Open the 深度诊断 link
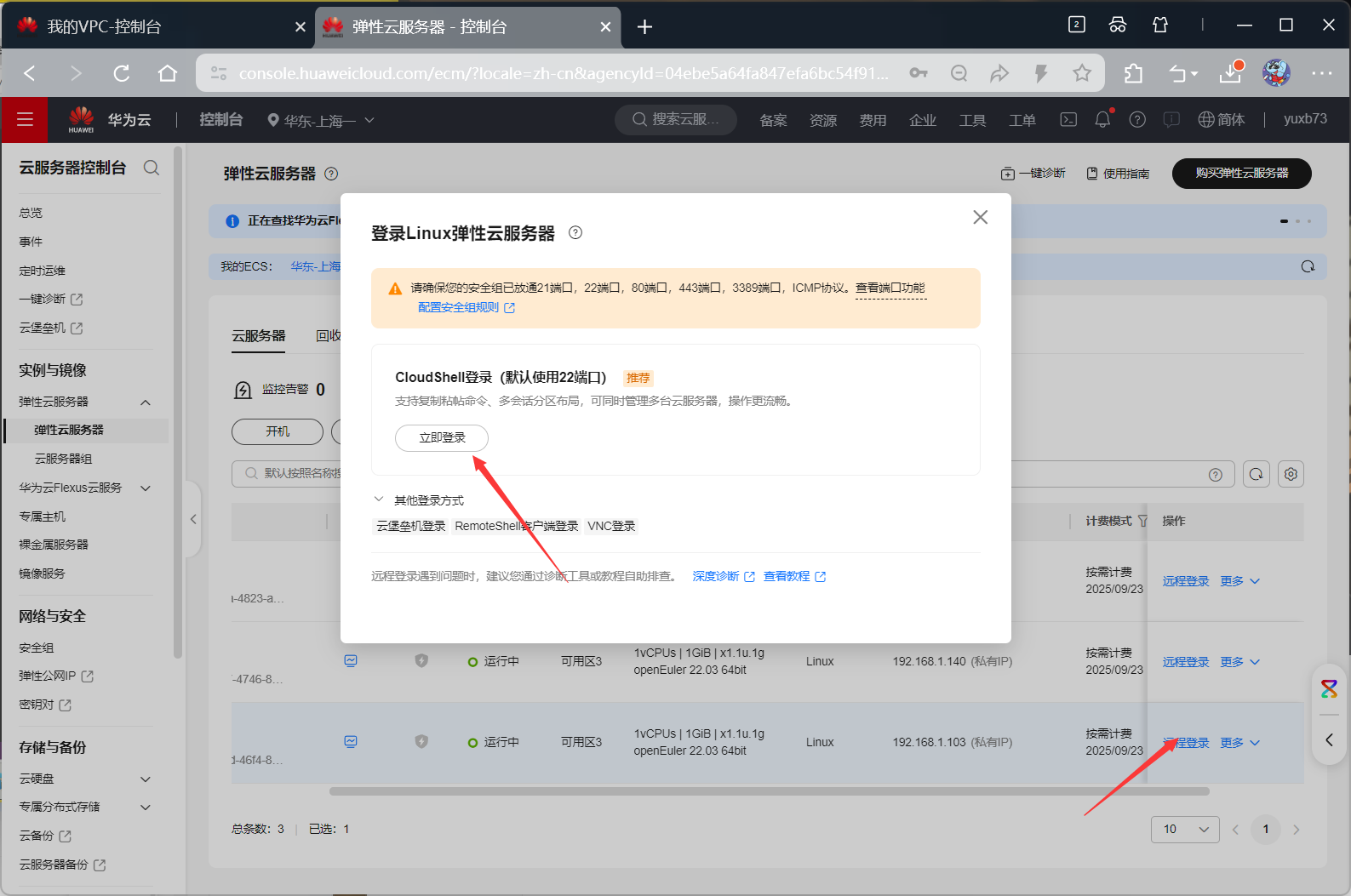The image size is (1351, 896). pos(724,576)
